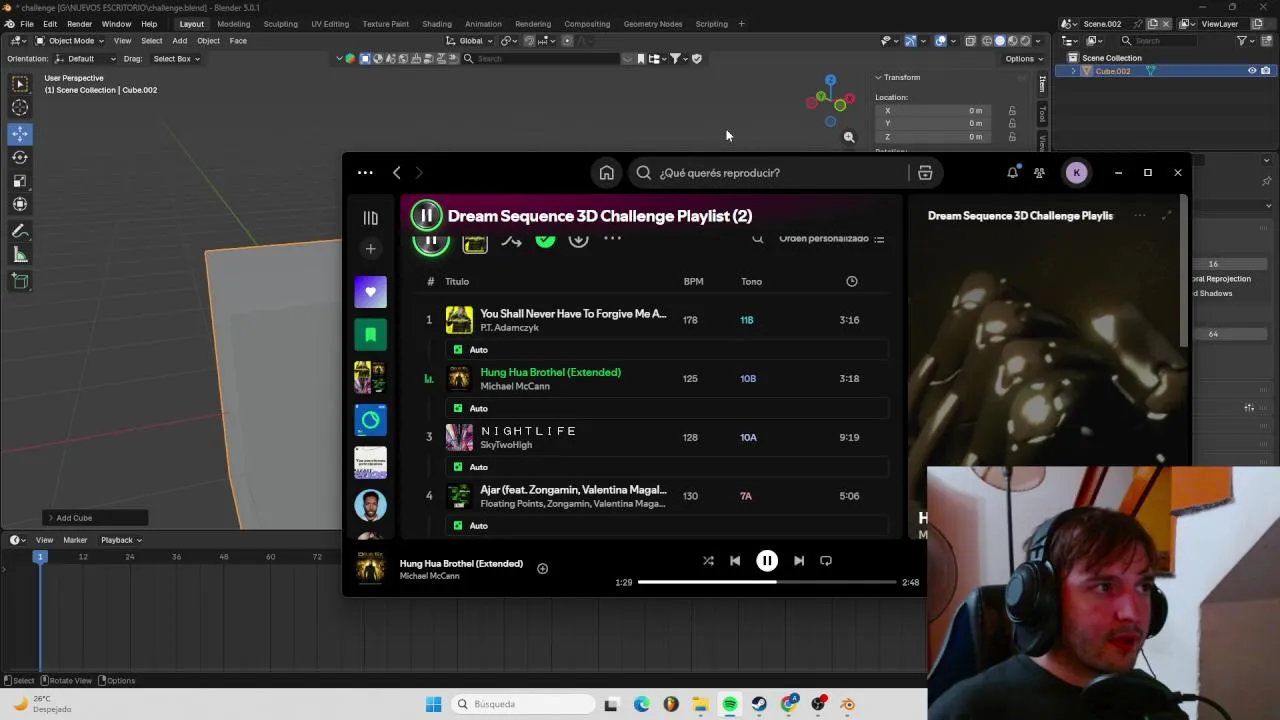Switch to the Modeling workspace tab
The width and height of the screenshot is (1280, 720).
click(233, 24)
